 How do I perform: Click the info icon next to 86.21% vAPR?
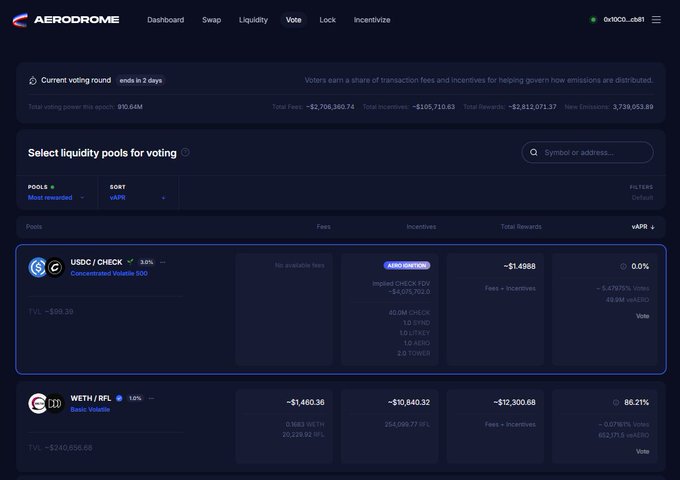pos(616,402)
